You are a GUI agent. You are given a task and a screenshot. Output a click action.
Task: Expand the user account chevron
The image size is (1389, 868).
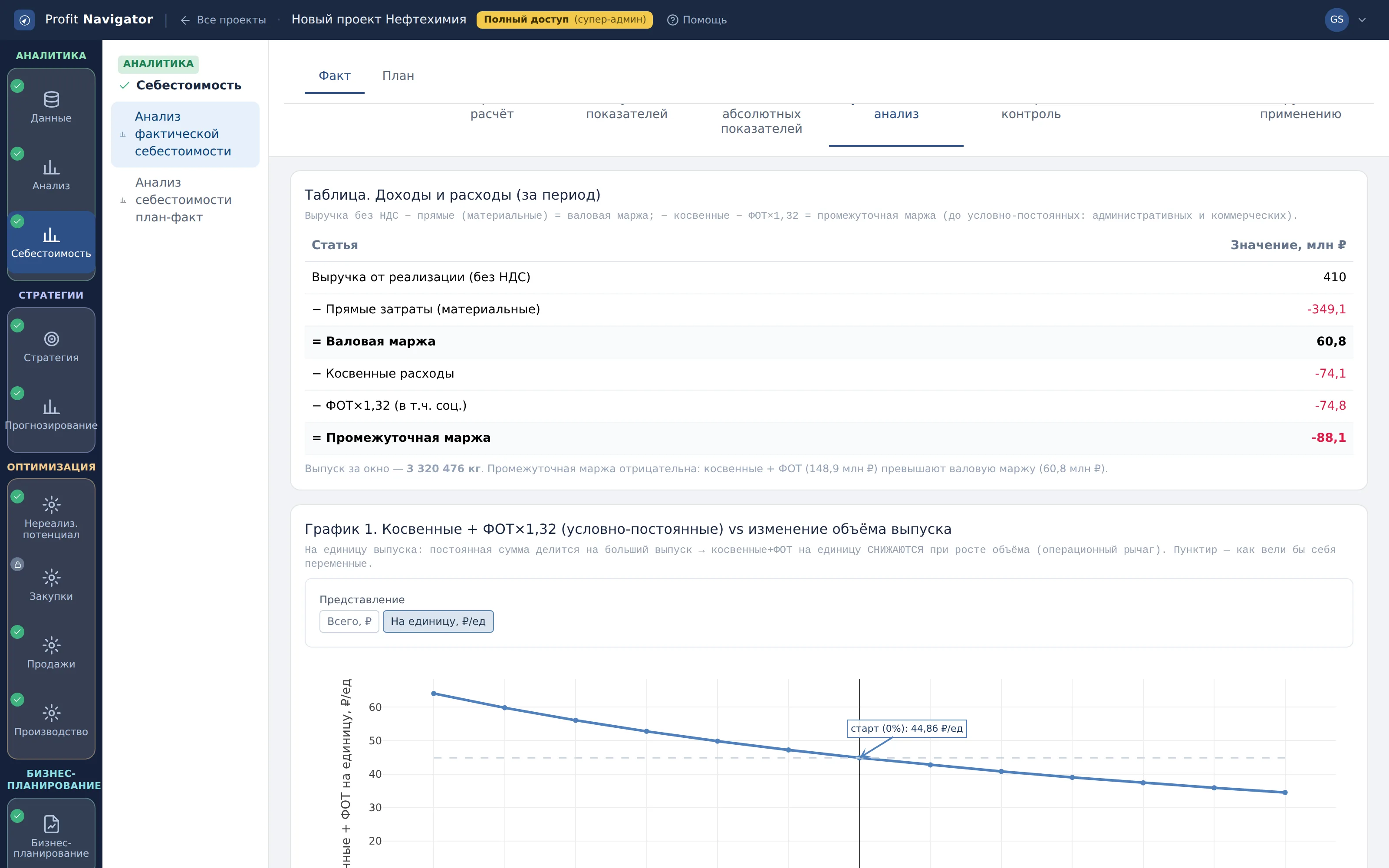[1362, 20]
